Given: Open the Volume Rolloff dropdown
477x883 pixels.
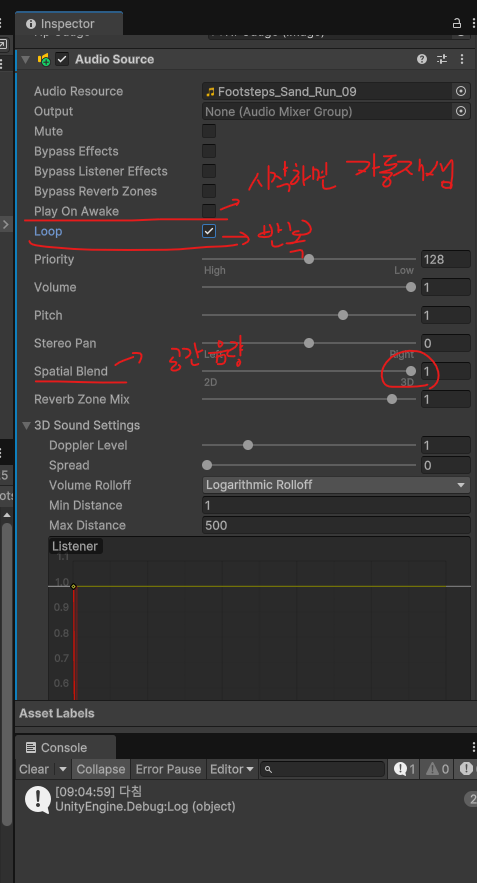Looking at the screenshot, I should [336, 485].
